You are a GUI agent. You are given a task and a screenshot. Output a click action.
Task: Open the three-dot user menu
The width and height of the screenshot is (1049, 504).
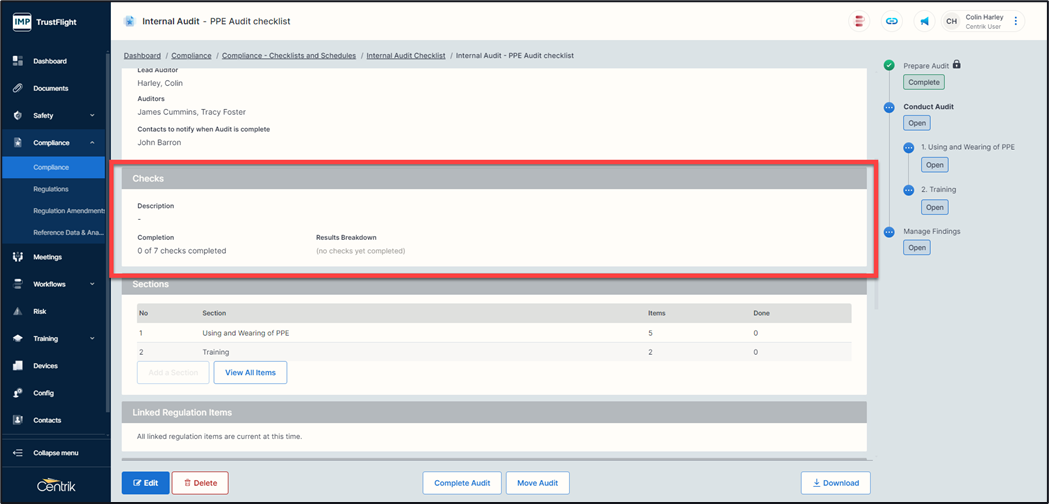pyautogui.click(x=1016, y=21)
